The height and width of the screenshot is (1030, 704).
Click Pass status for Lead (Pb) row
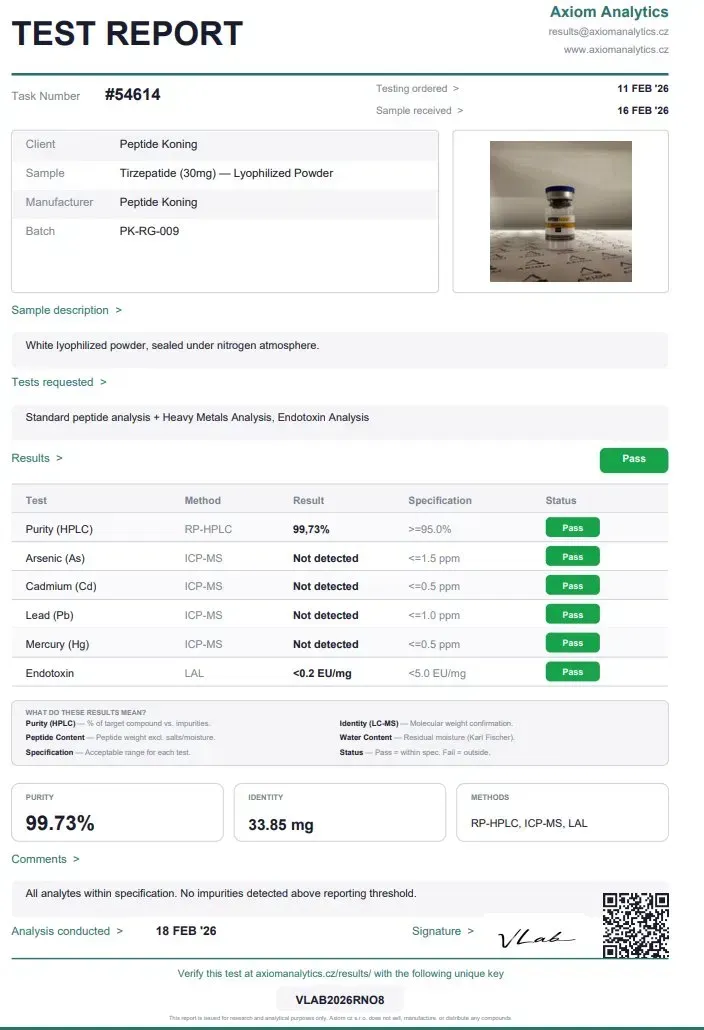573,614
